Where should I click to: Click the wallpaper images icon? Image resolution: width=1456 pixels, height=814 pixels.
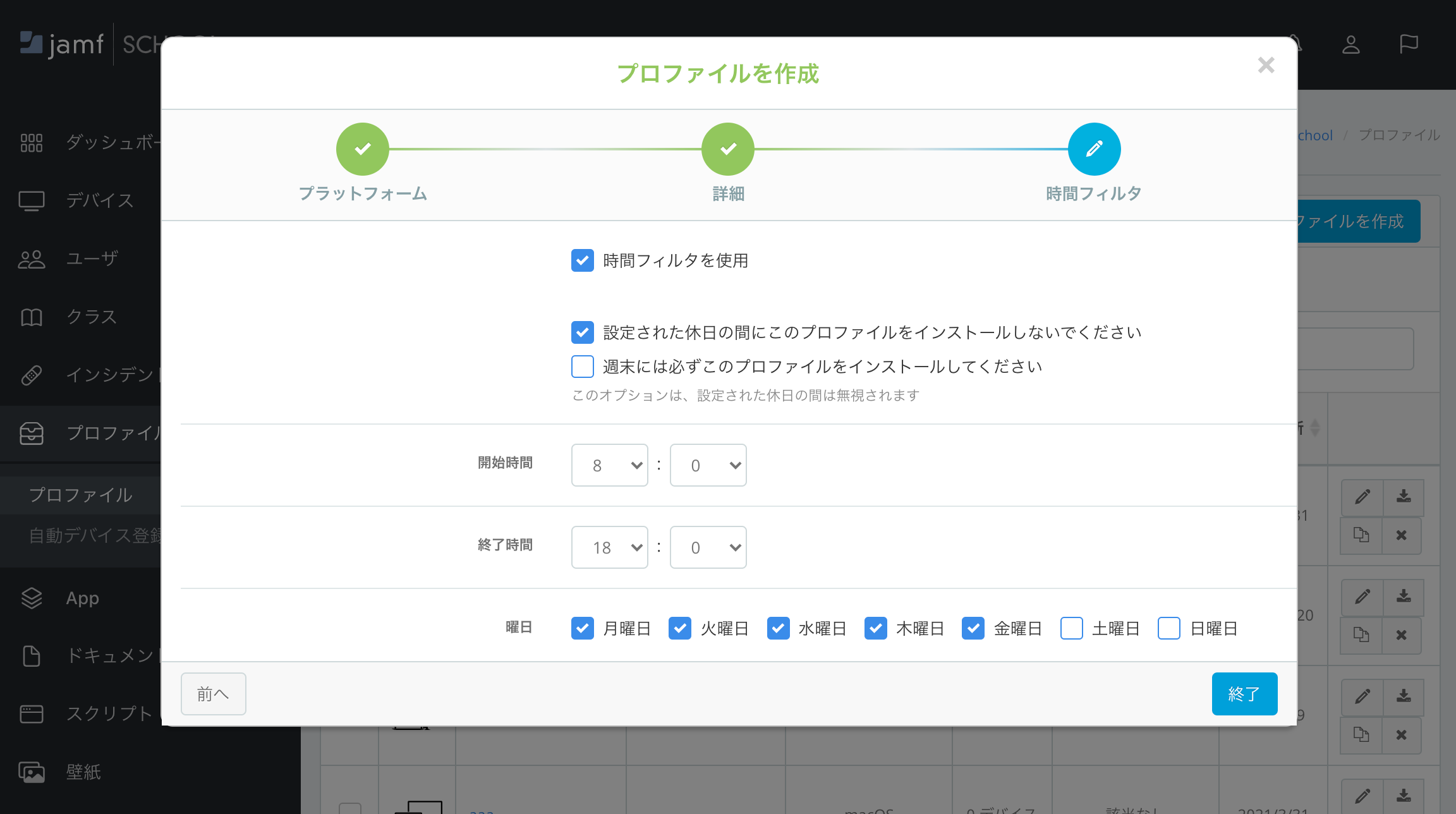point(32,772)
